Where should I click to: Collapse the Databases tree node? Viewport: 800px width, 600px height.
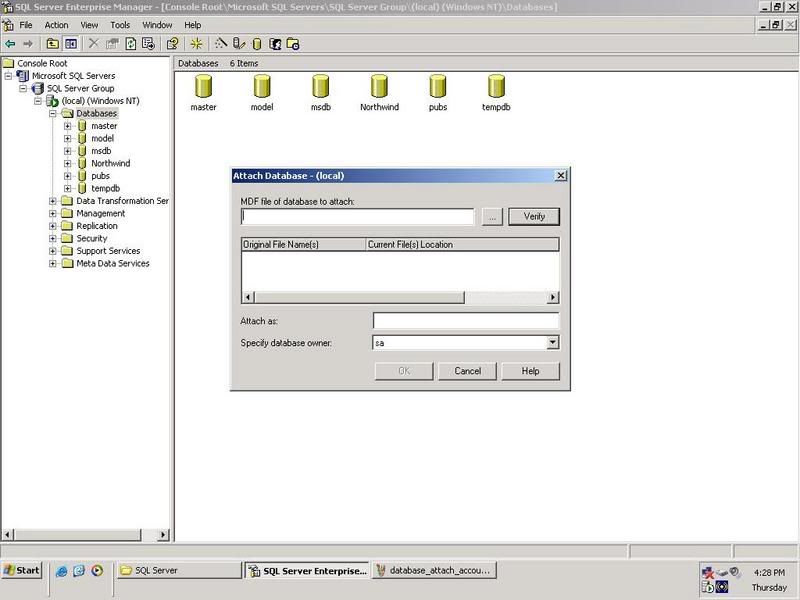pyautogui.click(x=53, y=113)
